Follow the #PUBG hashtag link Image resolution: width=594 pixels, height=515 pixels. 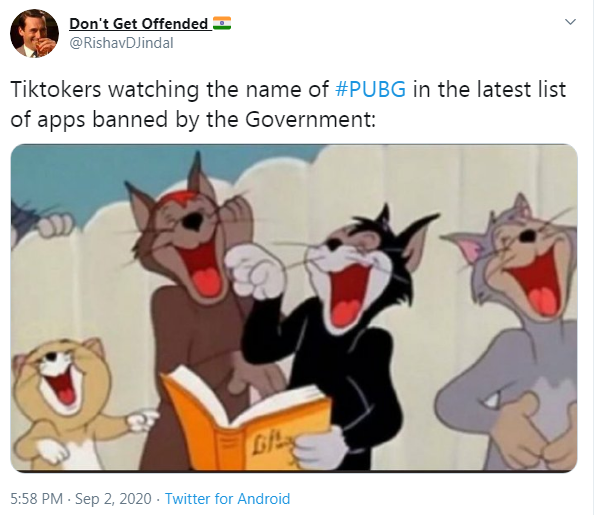(x=370, y=89)
